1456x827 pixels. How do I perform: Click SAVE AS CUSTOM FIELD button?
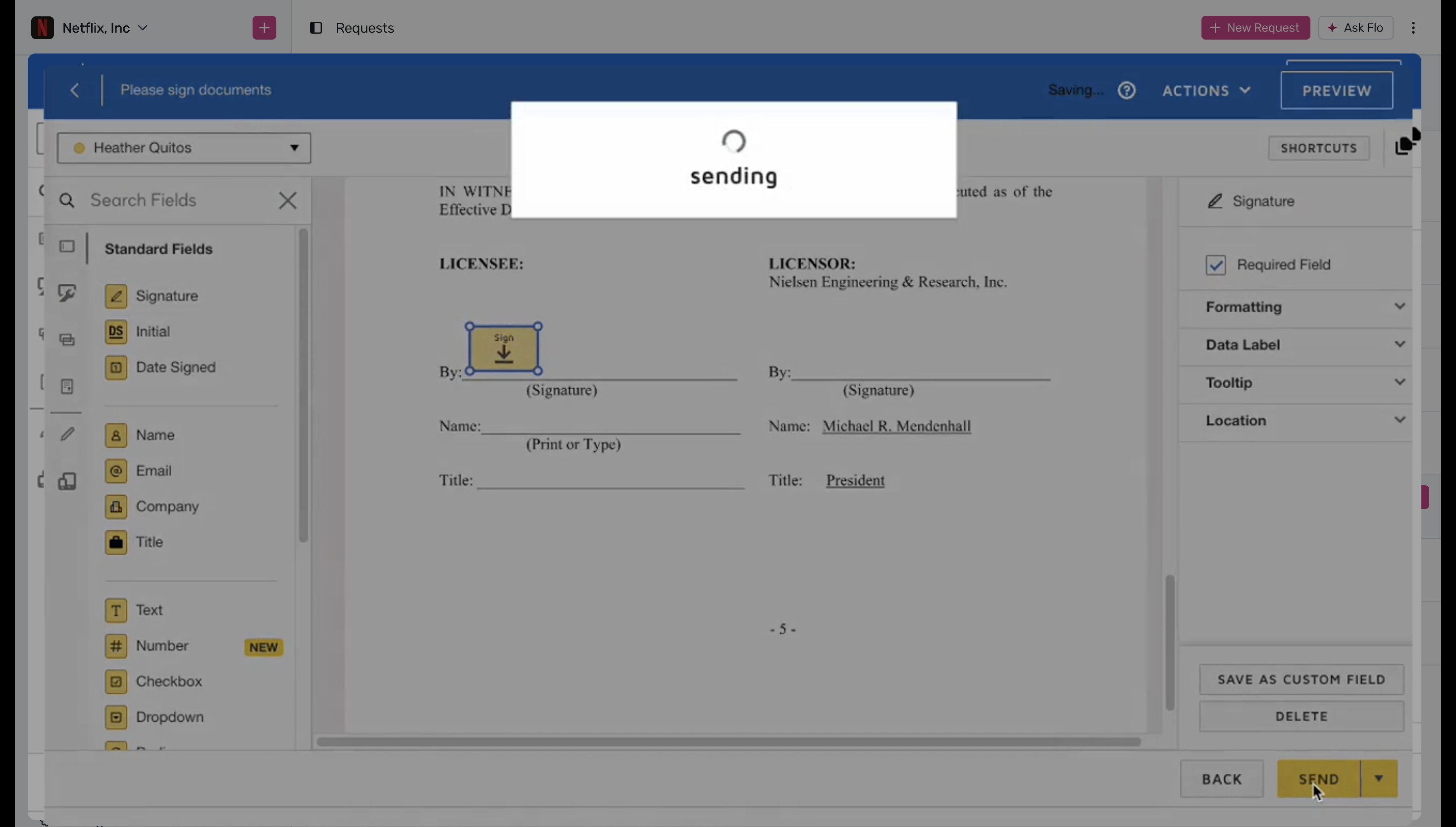click(1301, 680)
